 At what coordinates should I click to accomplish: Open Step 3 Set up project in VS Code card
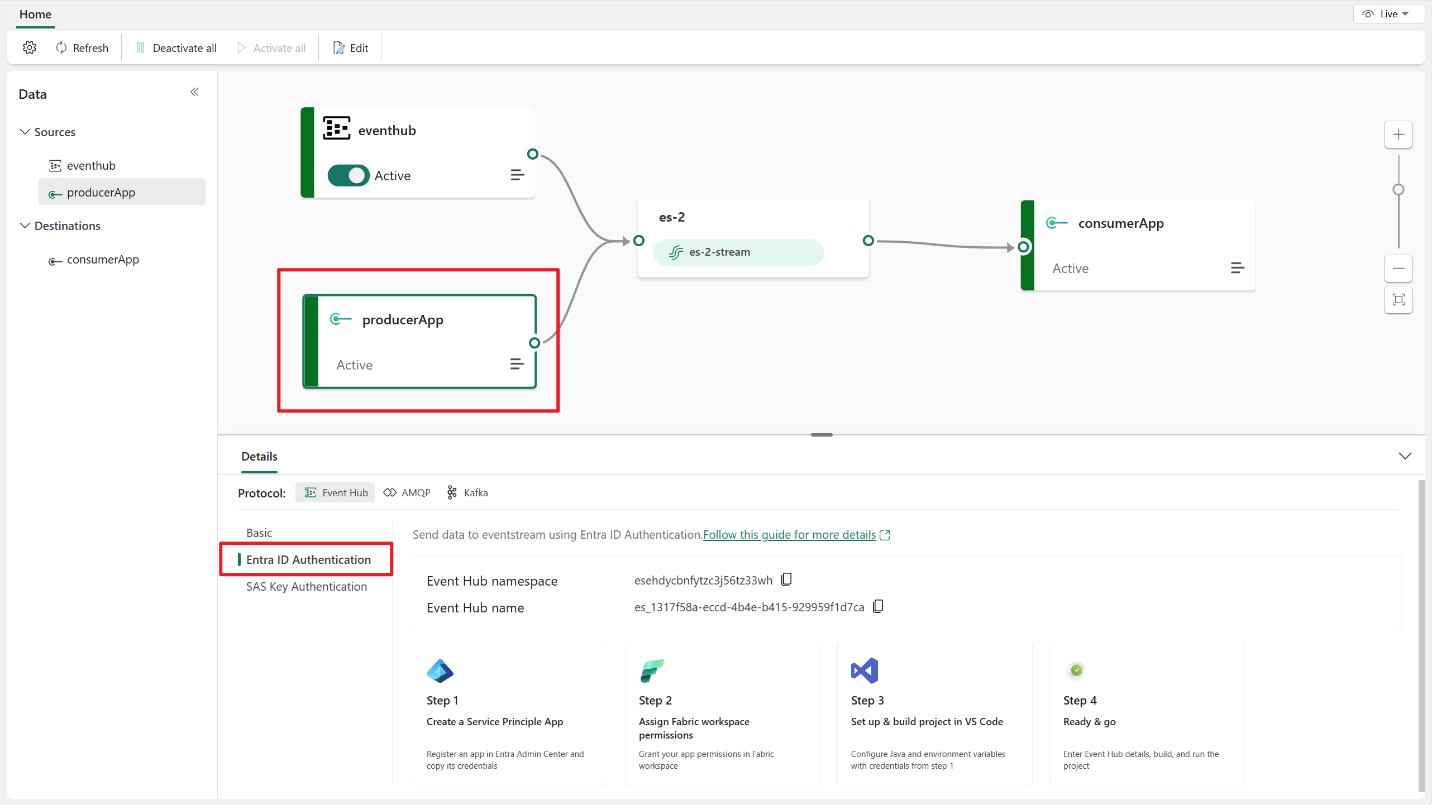[934, 714]
